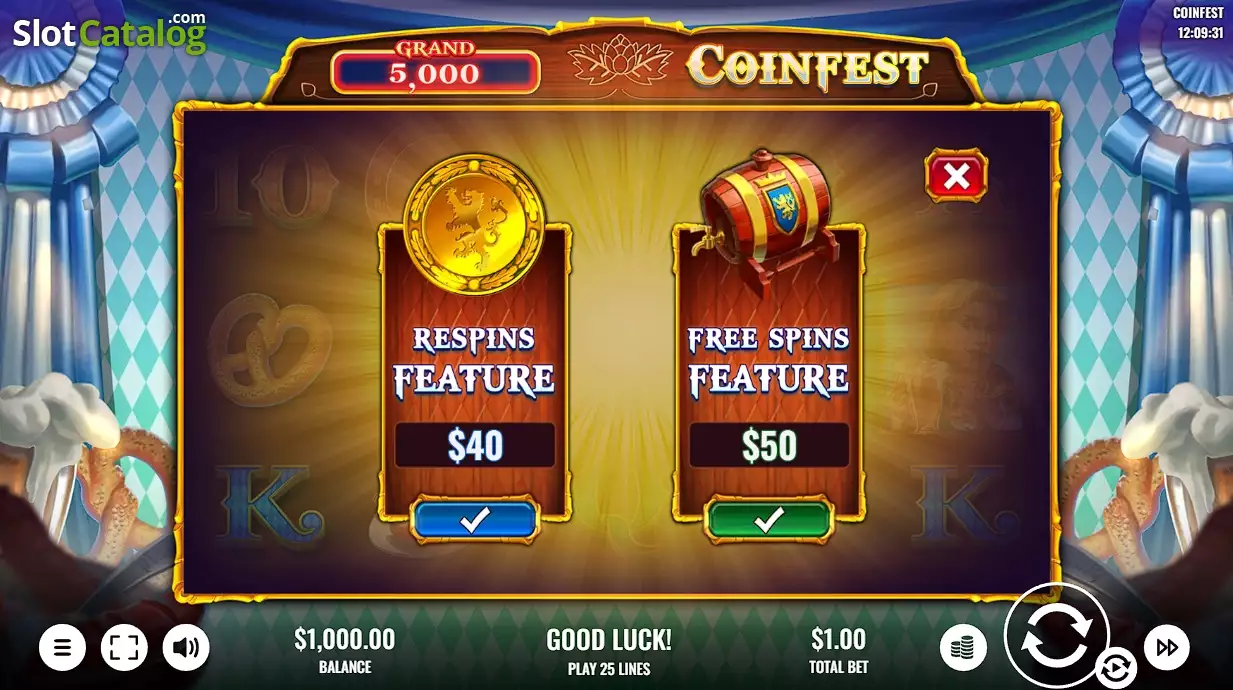Click the $1.00 total bet display
Screen dimensions: 1233x690
coord(838,650)
